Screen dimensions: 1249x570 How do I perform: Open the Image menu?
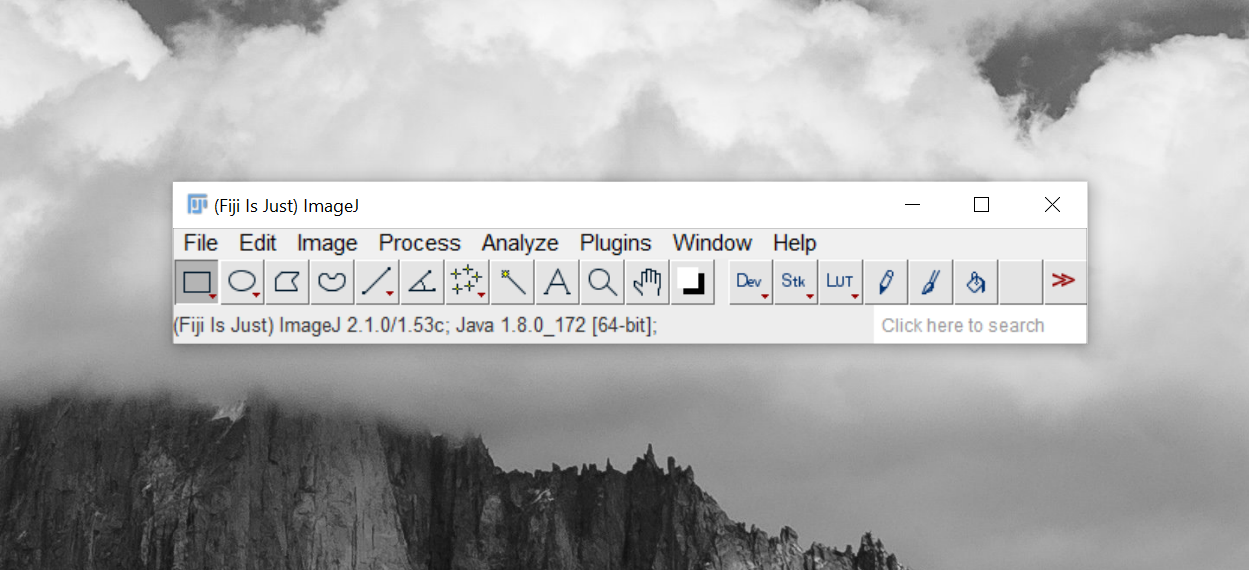pos(327,243)
